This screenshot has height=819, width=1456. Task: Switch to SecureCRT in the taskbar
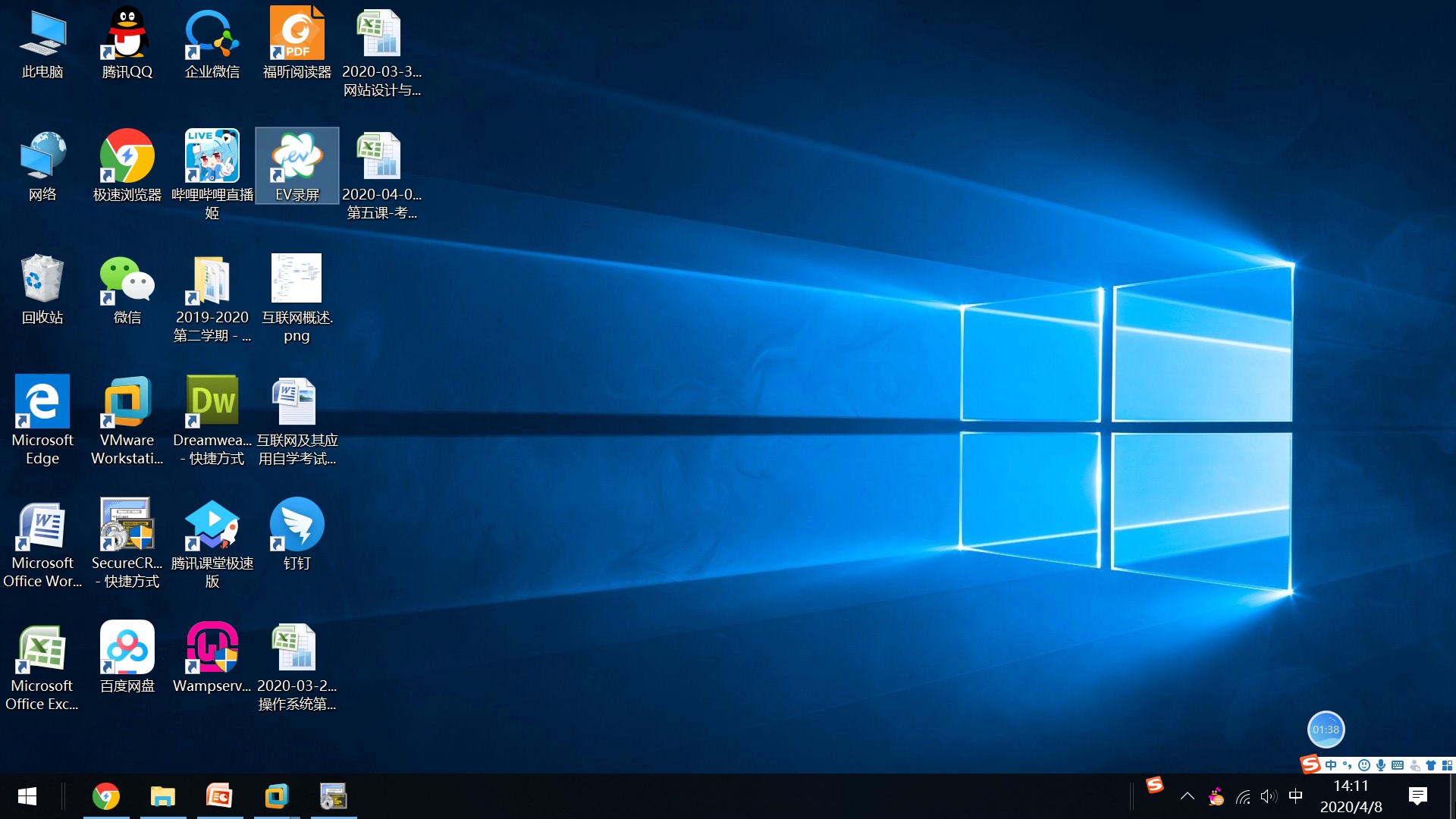(334, 796)
